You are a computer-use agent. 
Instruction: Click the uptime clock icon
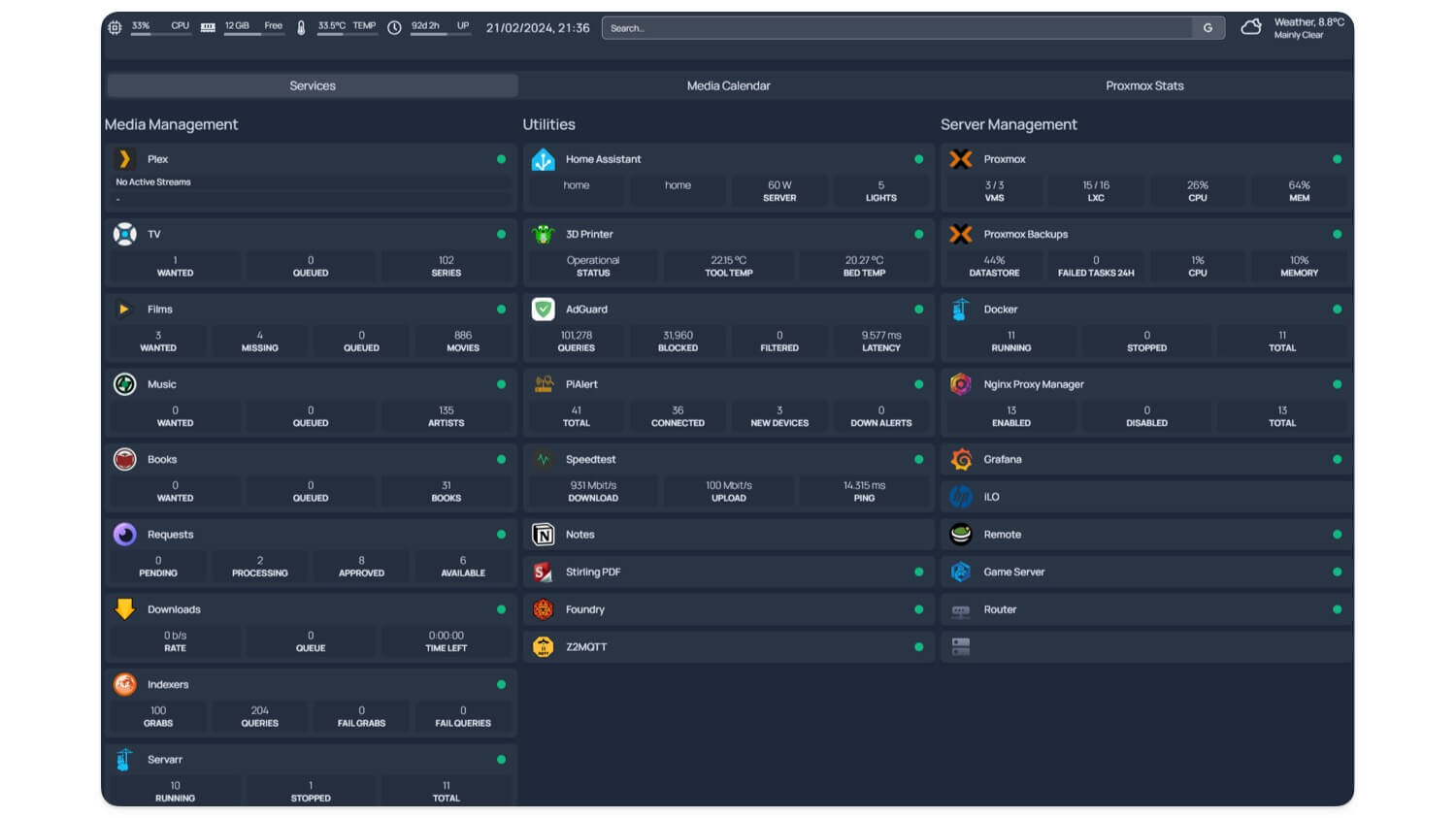click(394, 27)
